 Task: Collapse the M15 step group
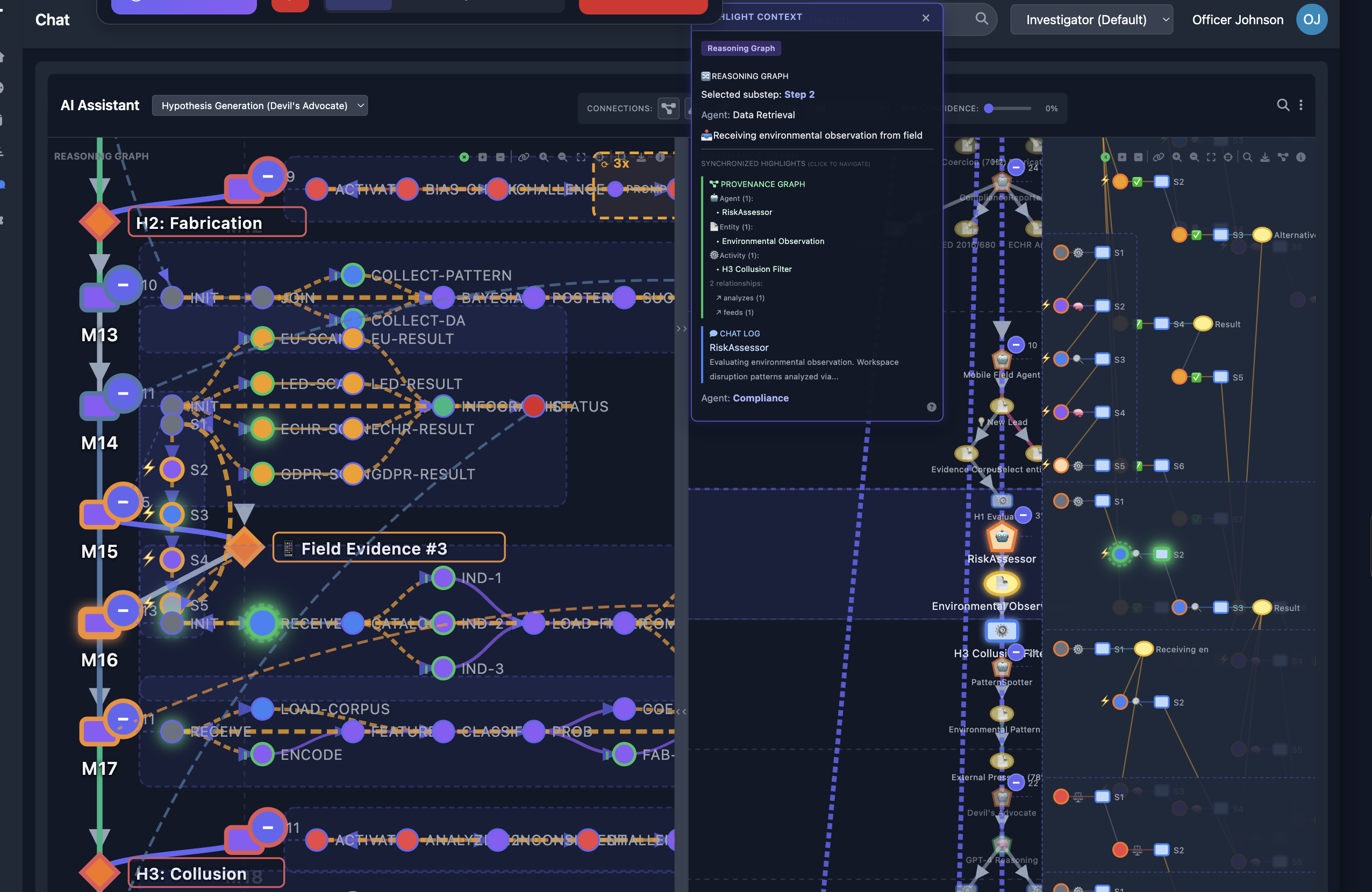tap(123, 501)
